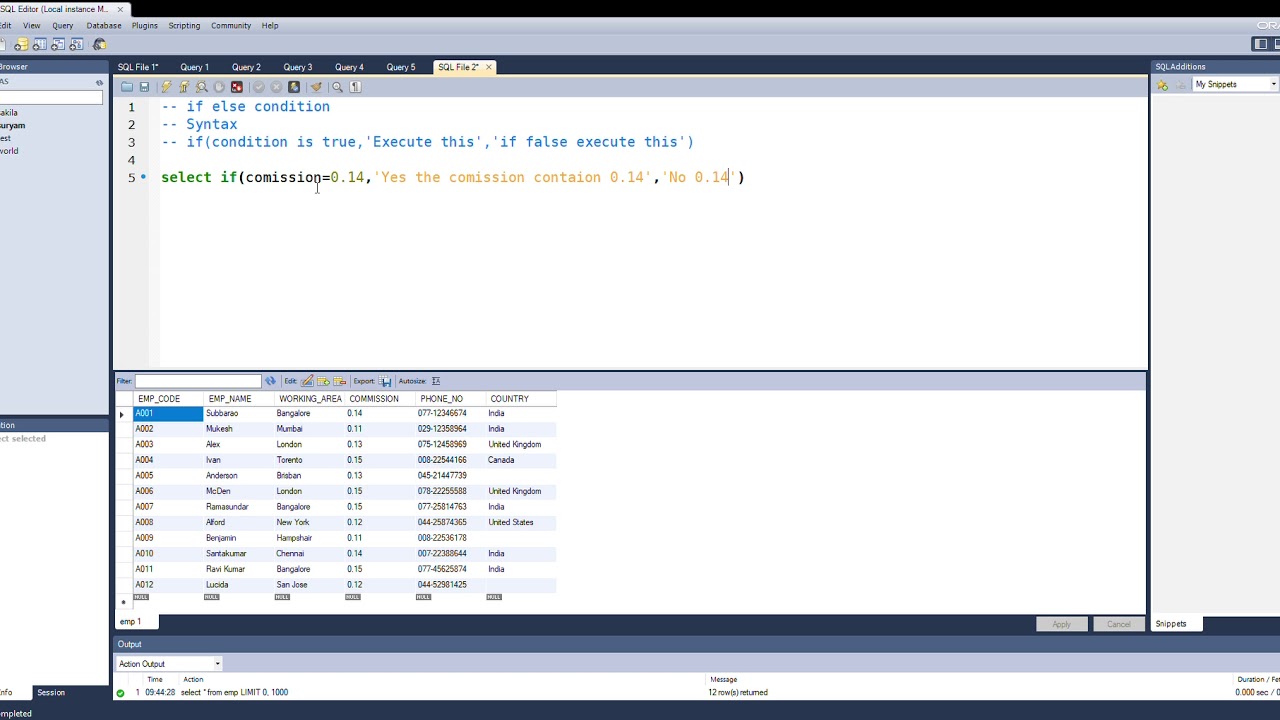The image size is (1280, 720).
Task: Export the recordset with the save grid icon
Action: pos(385,381)
